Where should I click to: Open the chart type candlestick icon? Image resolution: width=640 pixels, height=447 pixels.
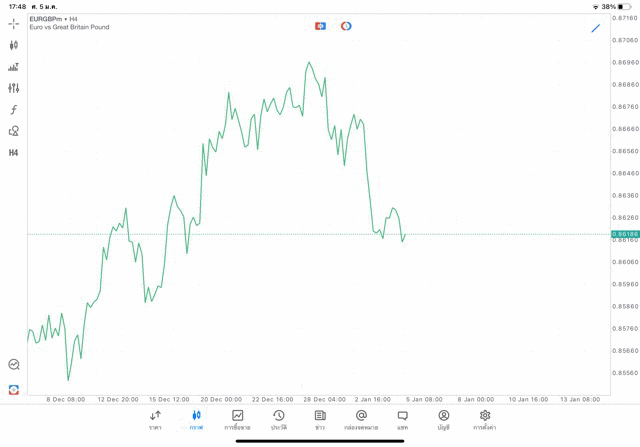(x=13, y=45)
